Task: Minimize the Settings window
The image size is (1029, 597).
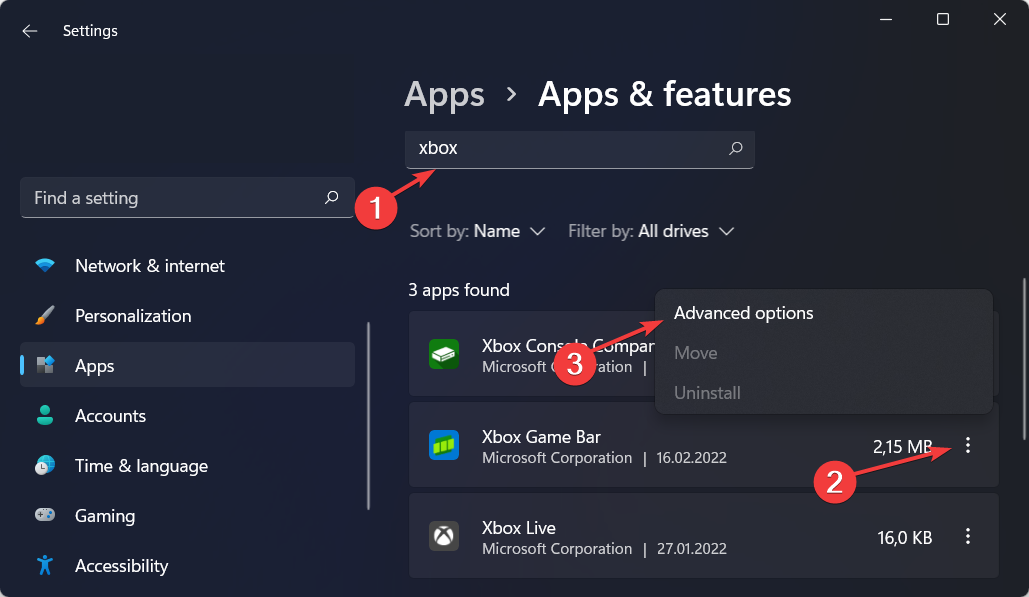Action: point(886,19)
